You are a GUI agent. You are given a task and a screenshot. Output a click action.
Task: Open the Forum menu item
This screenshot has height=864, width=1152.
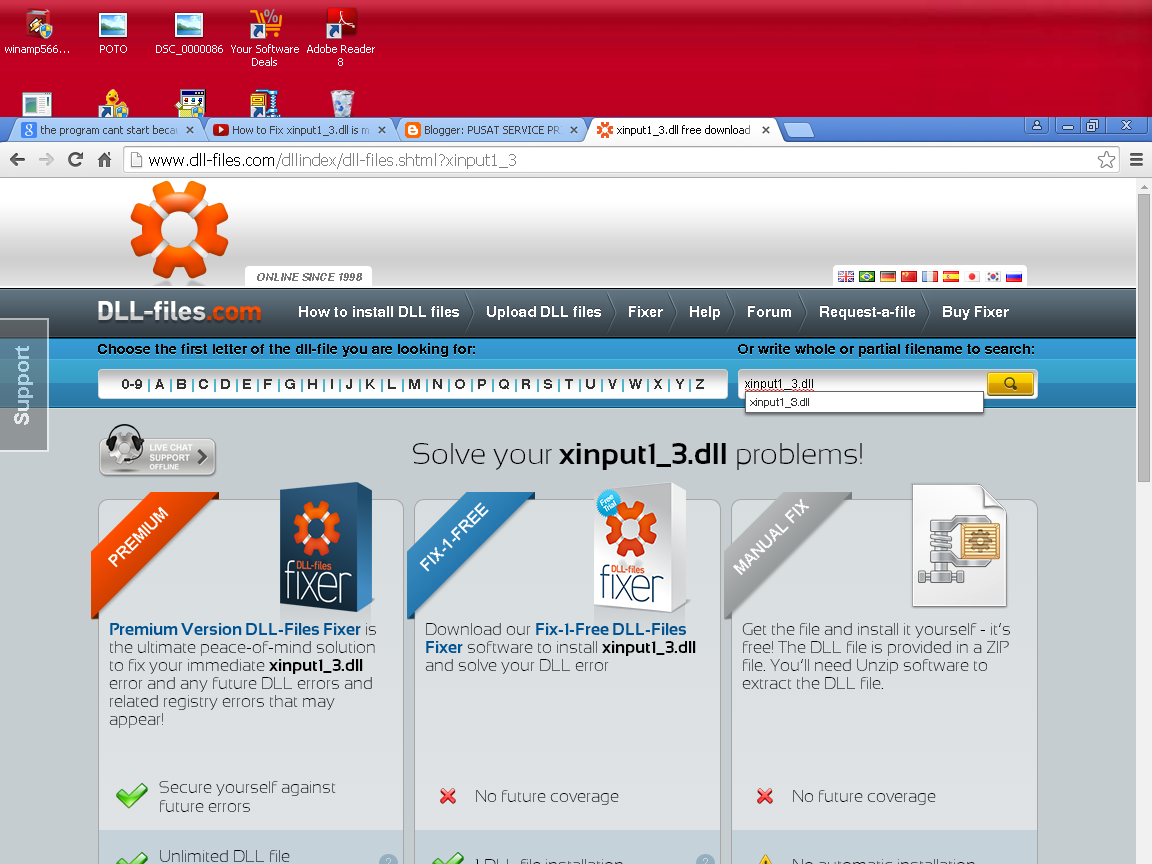(x=769, y=312)
